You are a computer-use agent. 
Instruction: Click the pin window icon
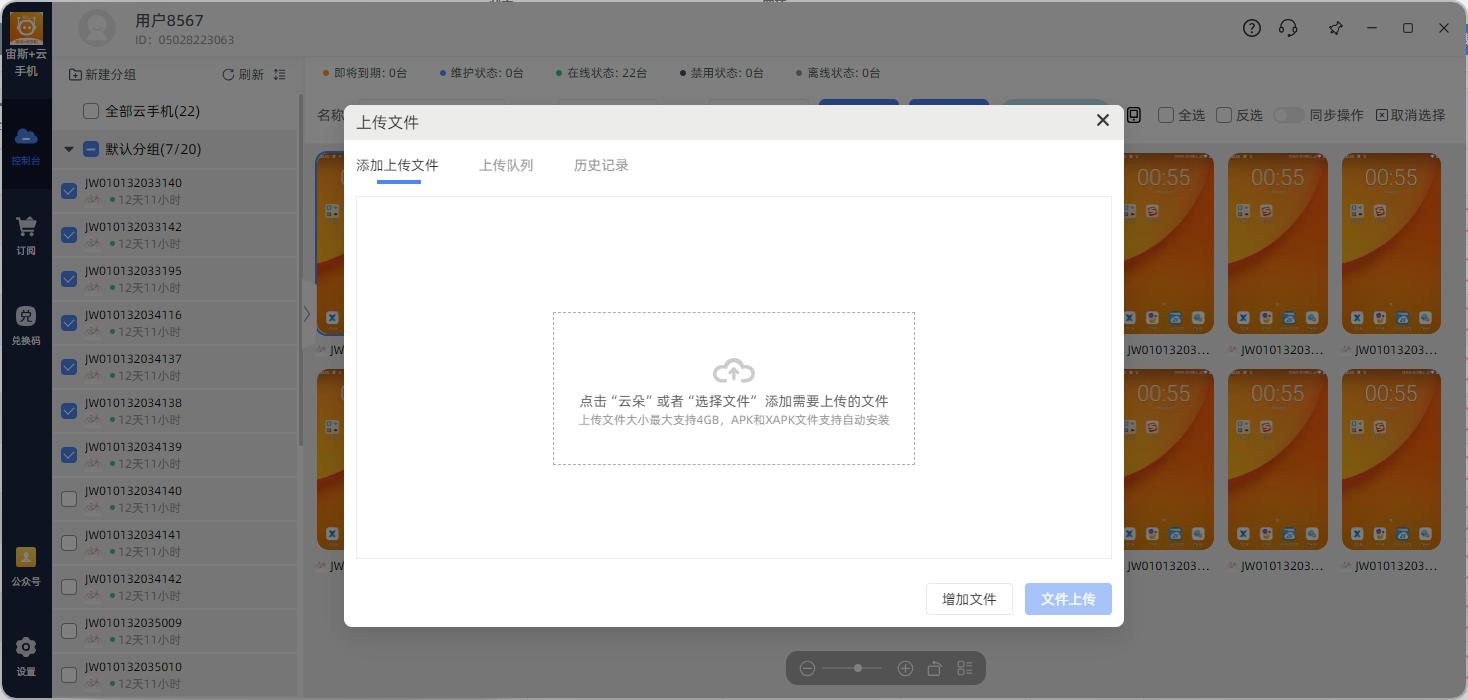coord(1336,28)
